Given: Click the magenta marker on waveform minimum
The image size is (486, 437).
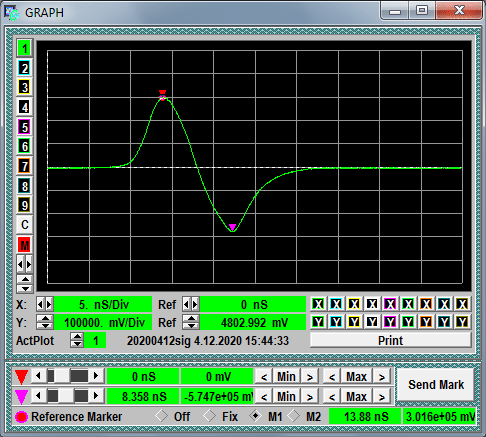Looking at the screenshot, I should 233,227.
